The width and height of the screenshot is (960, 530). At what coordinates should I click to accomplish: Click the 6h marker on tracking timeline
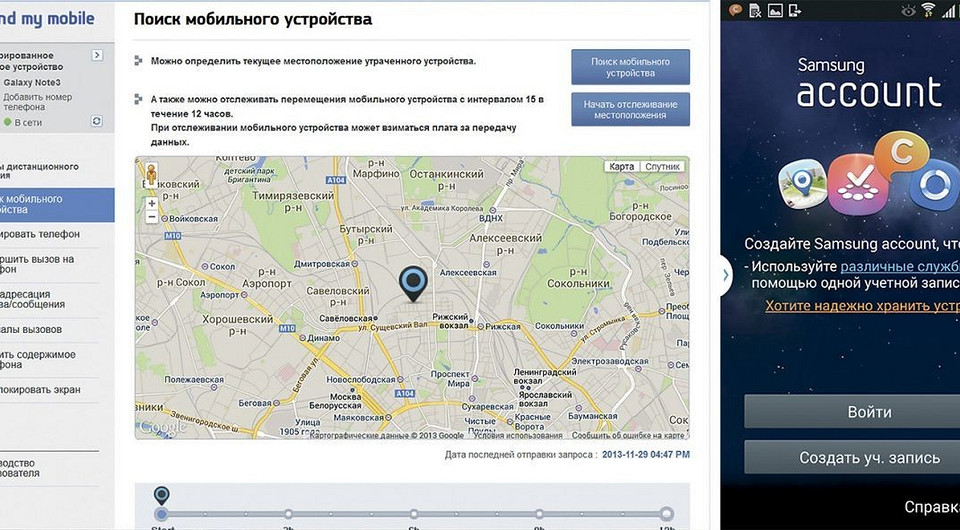point(414,513)
